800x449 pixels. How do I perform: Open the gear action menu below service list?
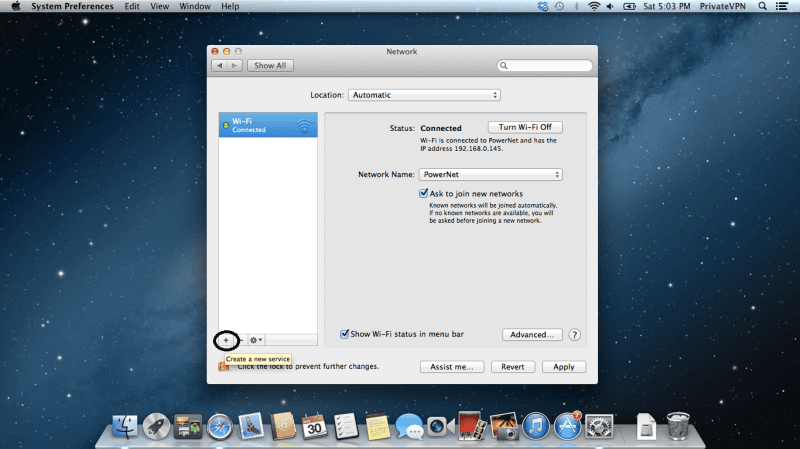256,340
